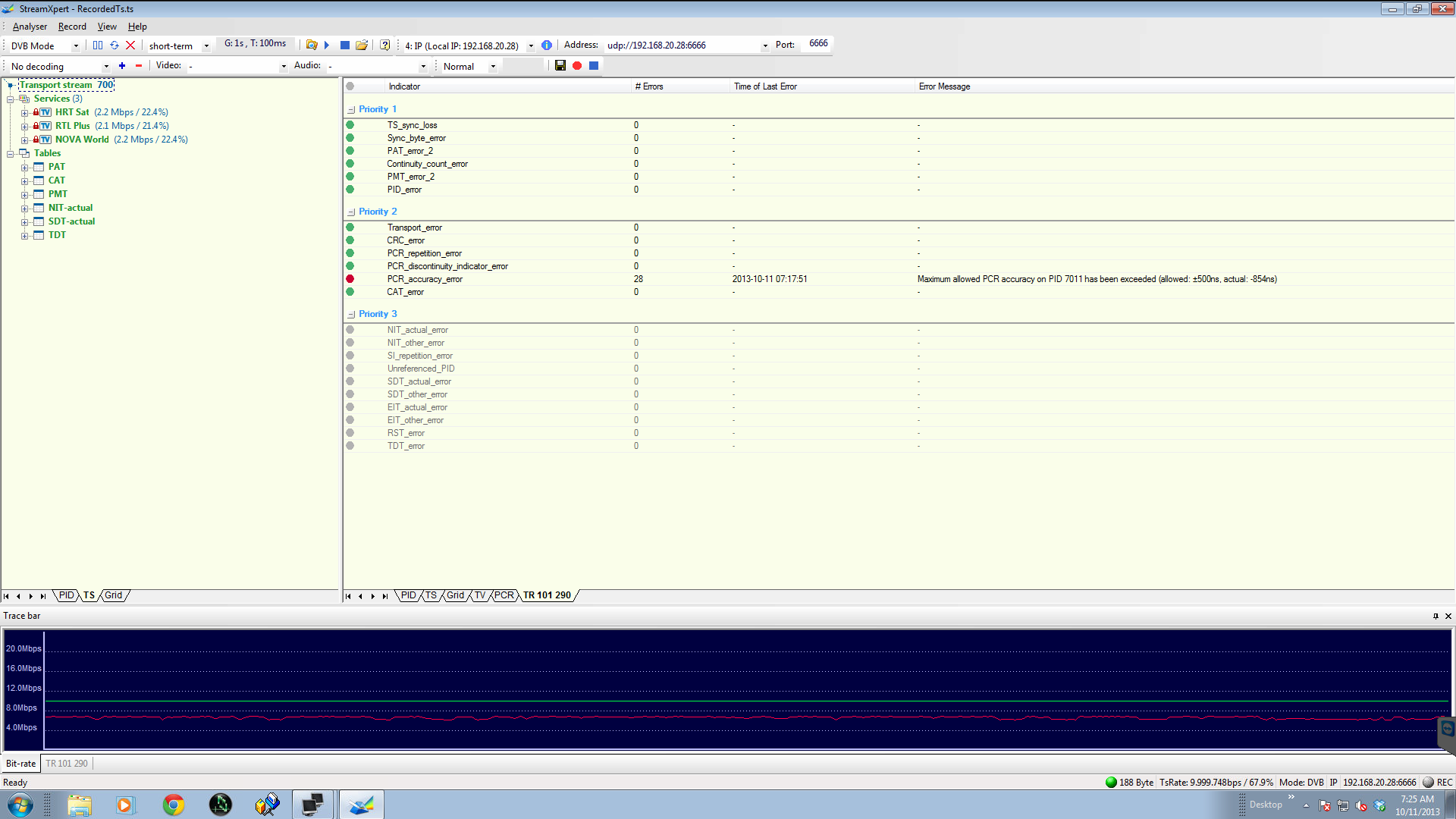Expand the HRT Sat service node
Viewport: 1456px width, 819px height.
[x=24, y=113]
